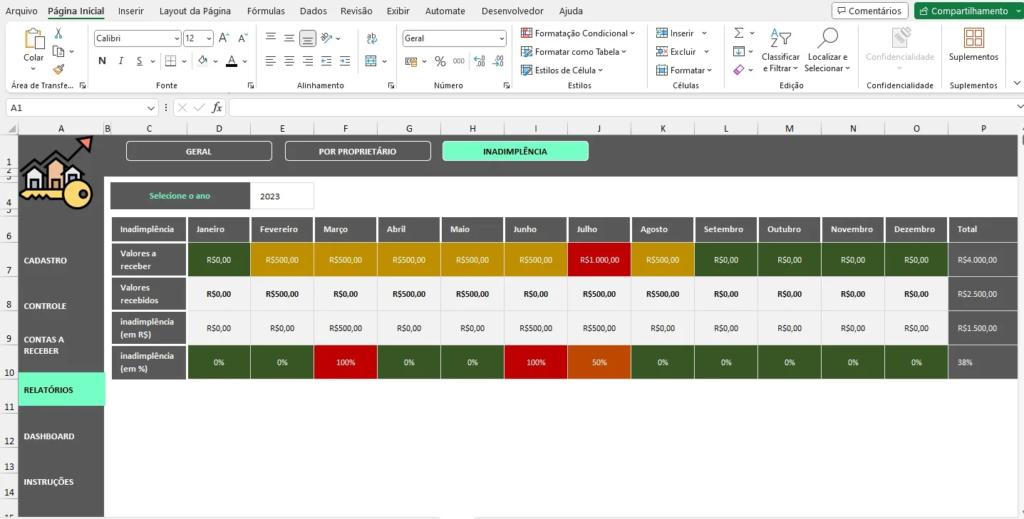Image resolution: width=1024 pixels, height=519 pixels.
Task: Click the year cell showing 2023
Action: click(x=281, y=196)
